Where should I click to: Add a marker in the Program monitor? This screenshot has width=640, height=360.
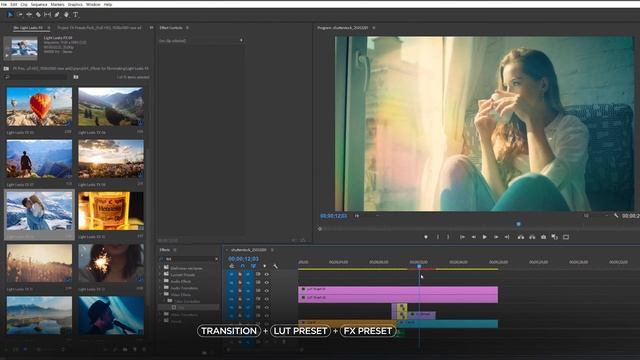click(426, 237)
